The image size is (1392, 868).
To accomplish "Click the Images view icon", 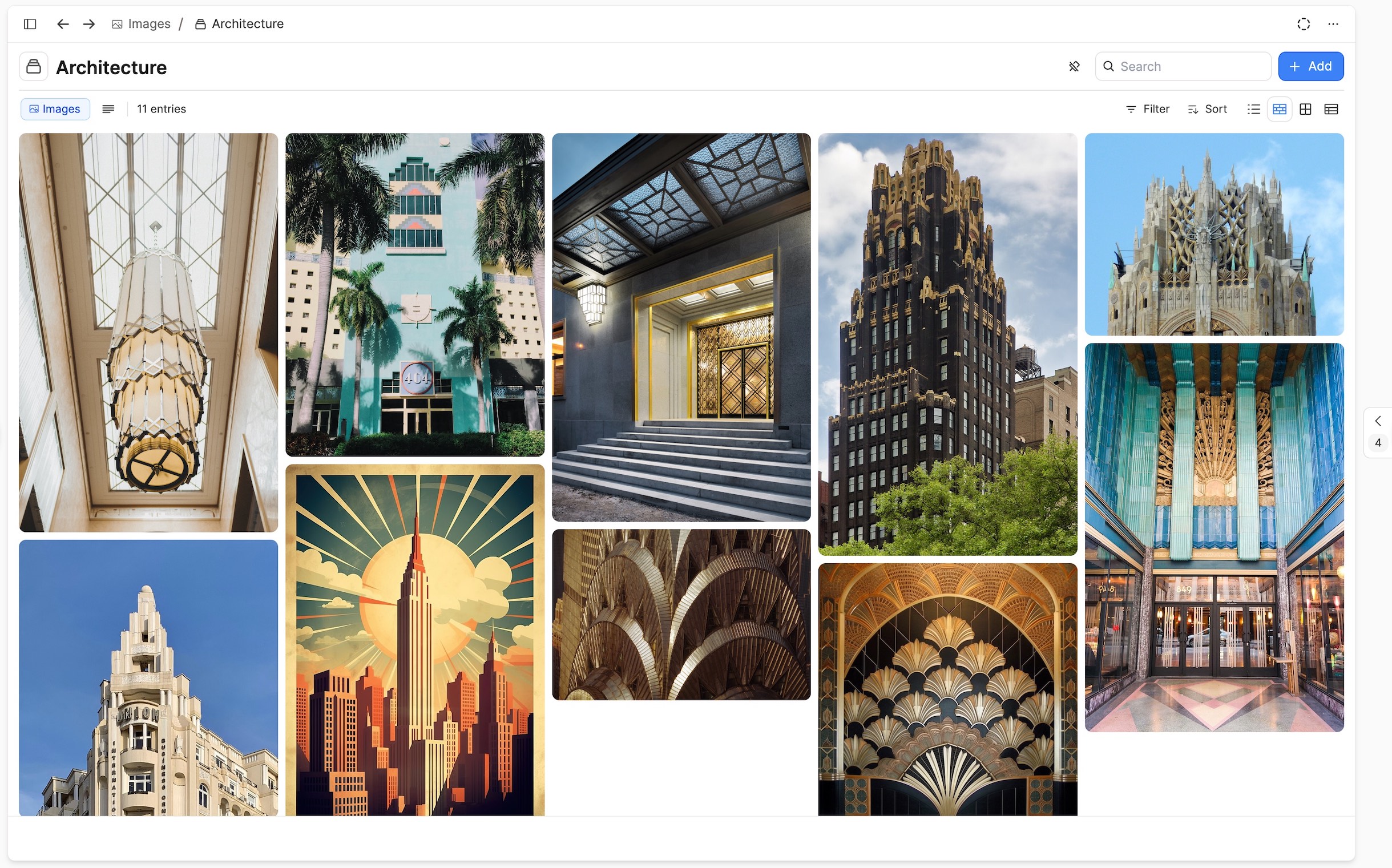I will pos(1280,109).
